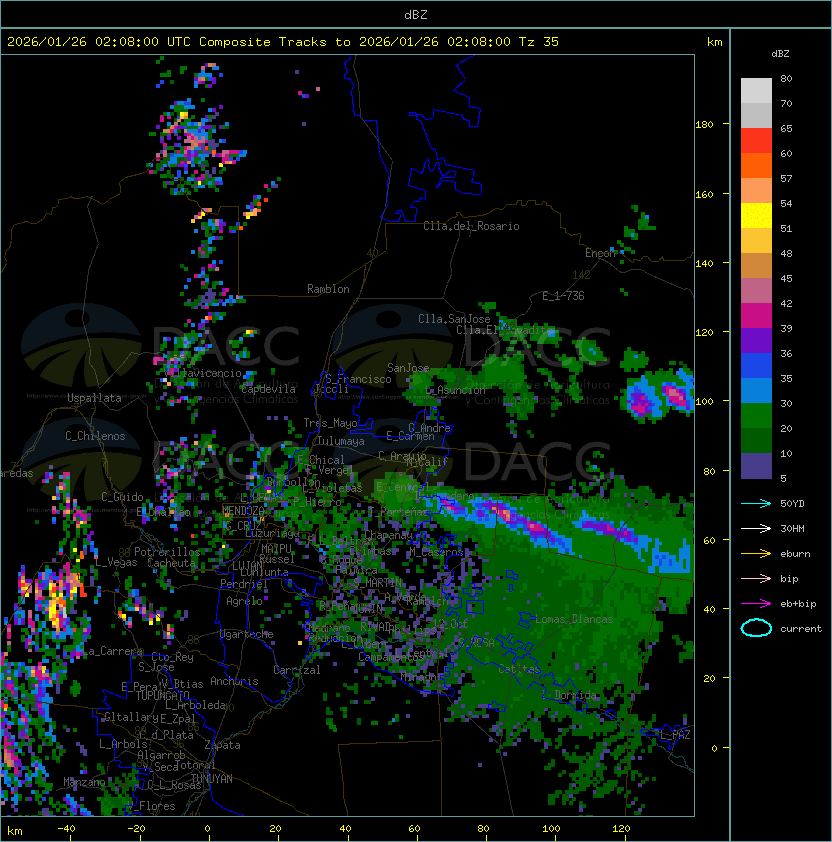832x842 pixels.
Task: Click the 'MAIPU' map label
Action: (x=276, y=549)
